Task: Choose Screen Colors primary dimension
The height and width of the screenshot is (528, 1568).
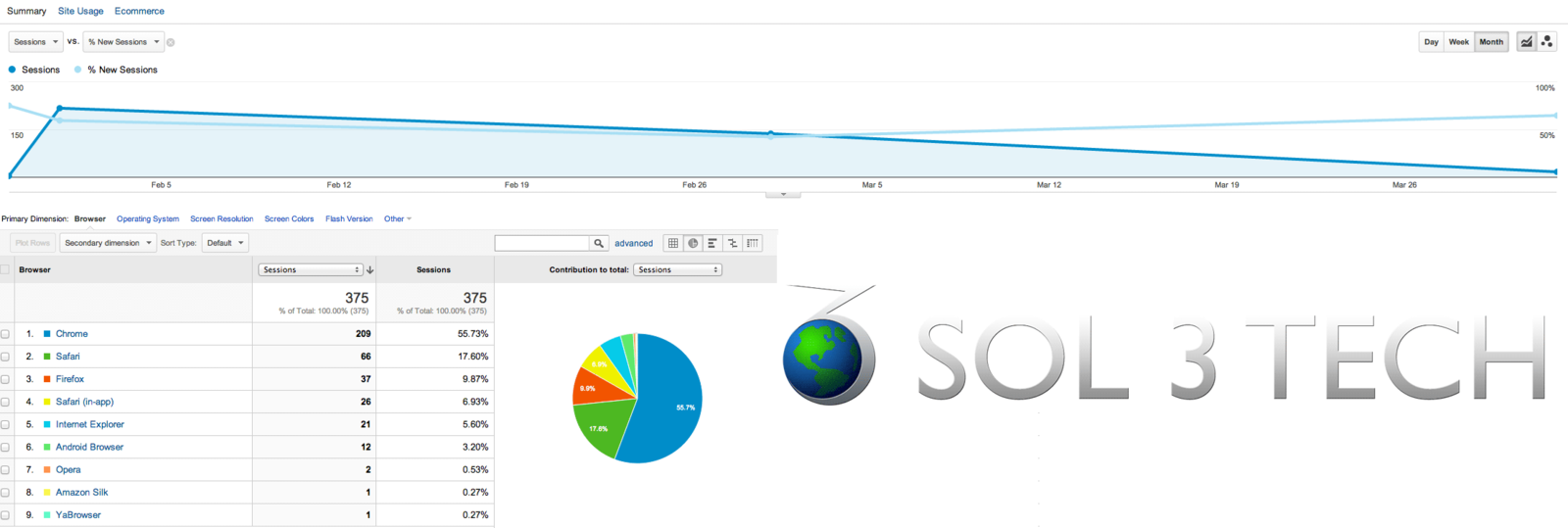Action: tap(289, 218)
